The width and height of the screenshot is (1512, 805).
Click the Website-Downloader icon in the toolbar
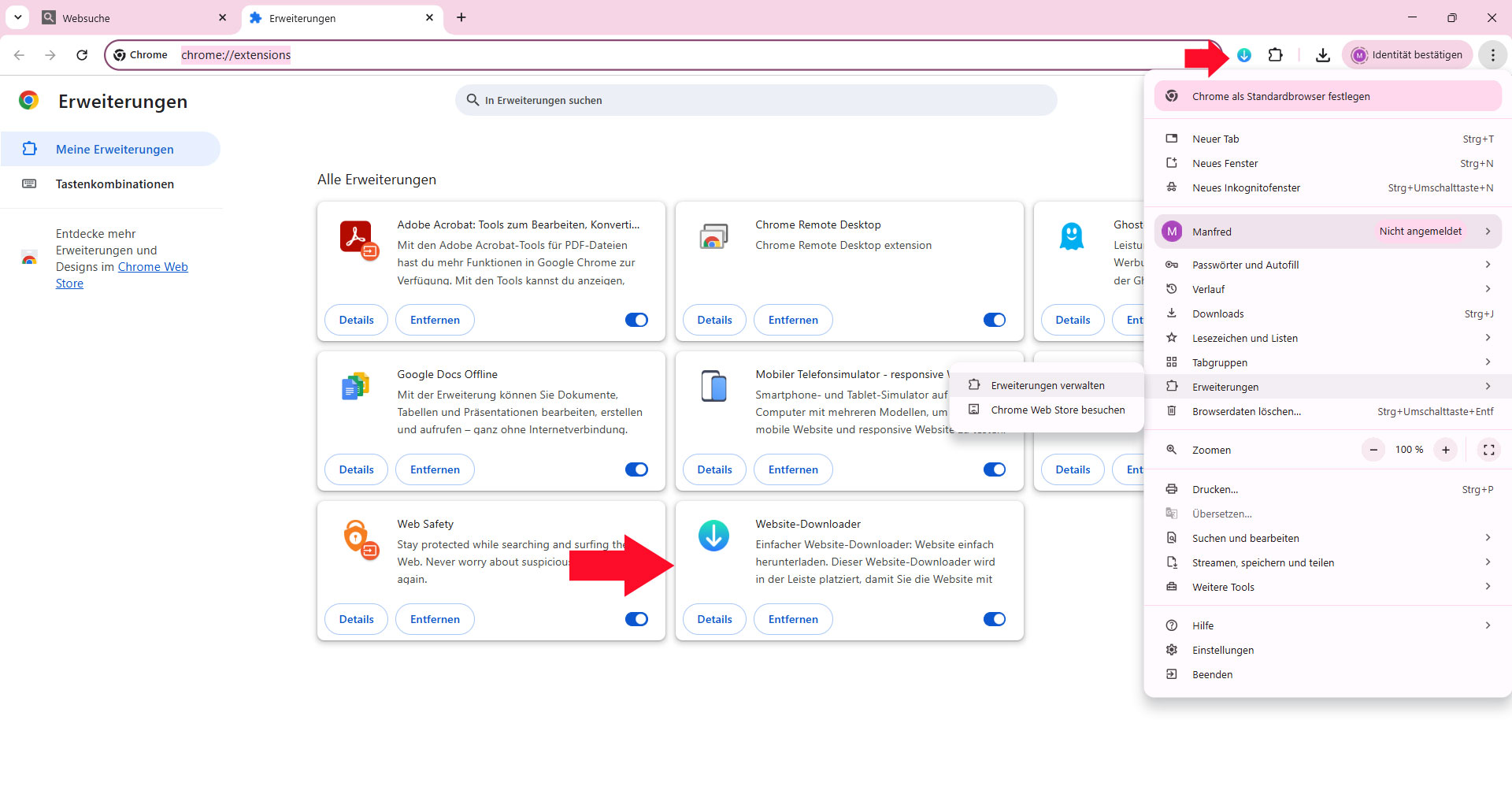1244,55
